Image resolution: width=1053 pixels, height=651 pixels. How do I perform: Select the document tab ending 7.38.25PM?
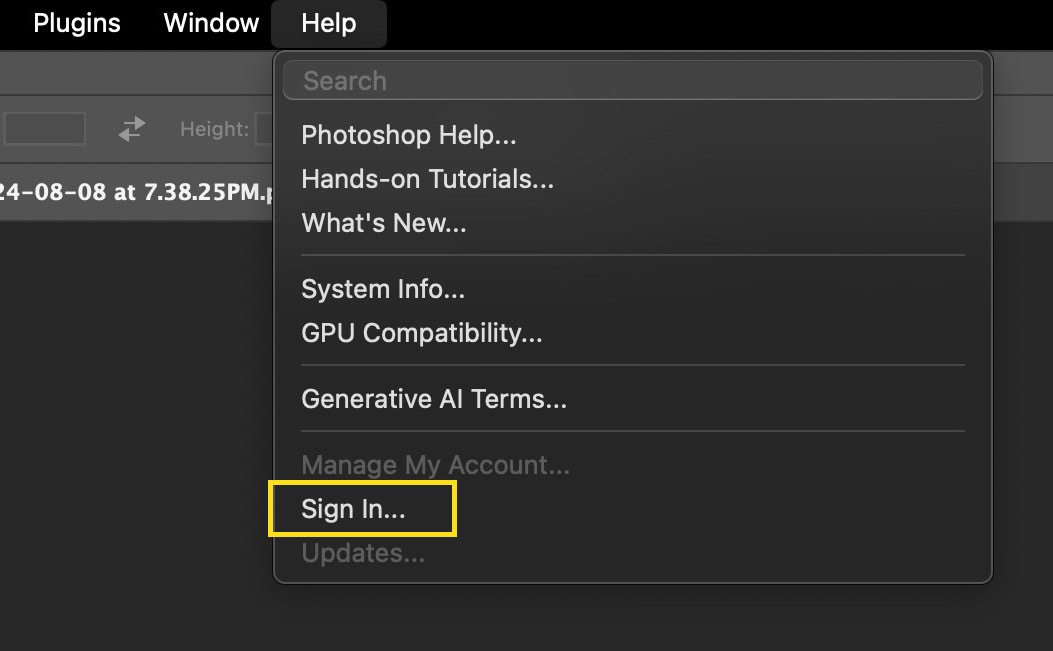[x=135, y=191]
